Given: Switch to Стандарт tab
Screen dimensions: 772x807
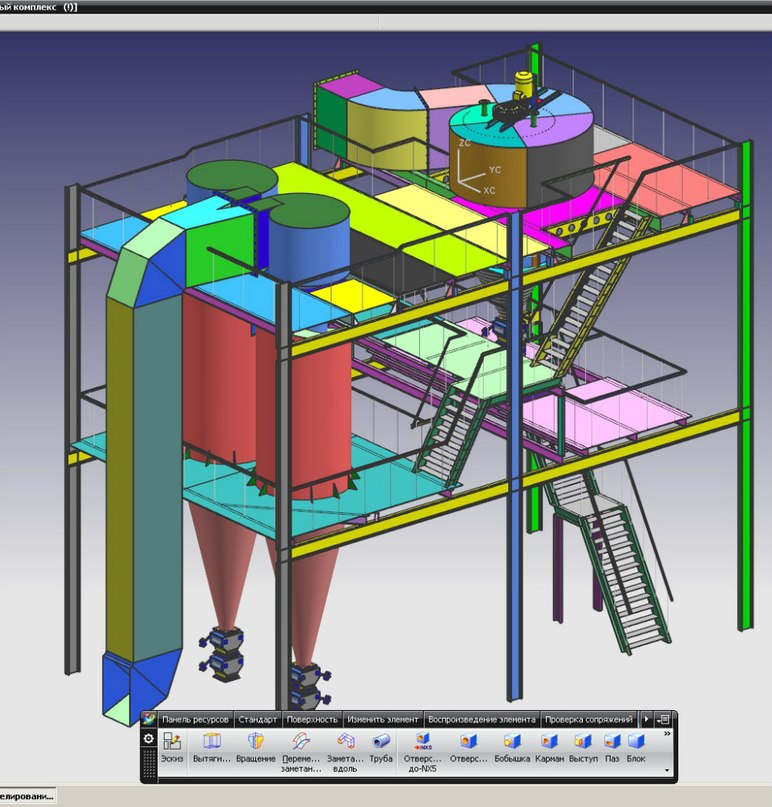Looking at the screenshot, I should pos(257,720).
